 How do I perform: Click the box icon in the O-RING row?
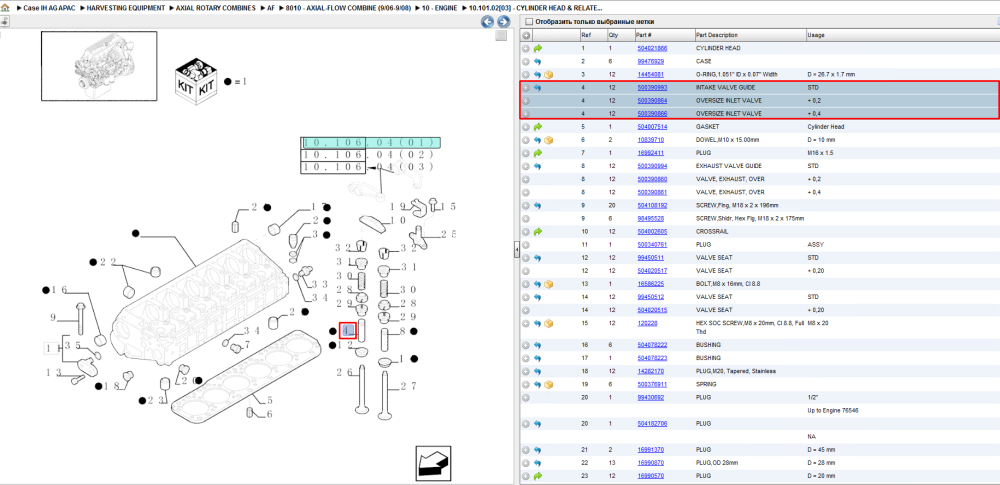click(x=548, y=75)
